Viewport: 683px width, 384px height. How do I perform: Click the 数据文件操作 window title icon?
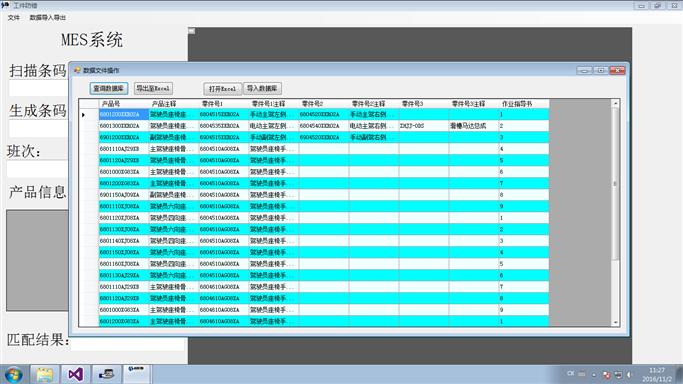(x=78, y=70)
